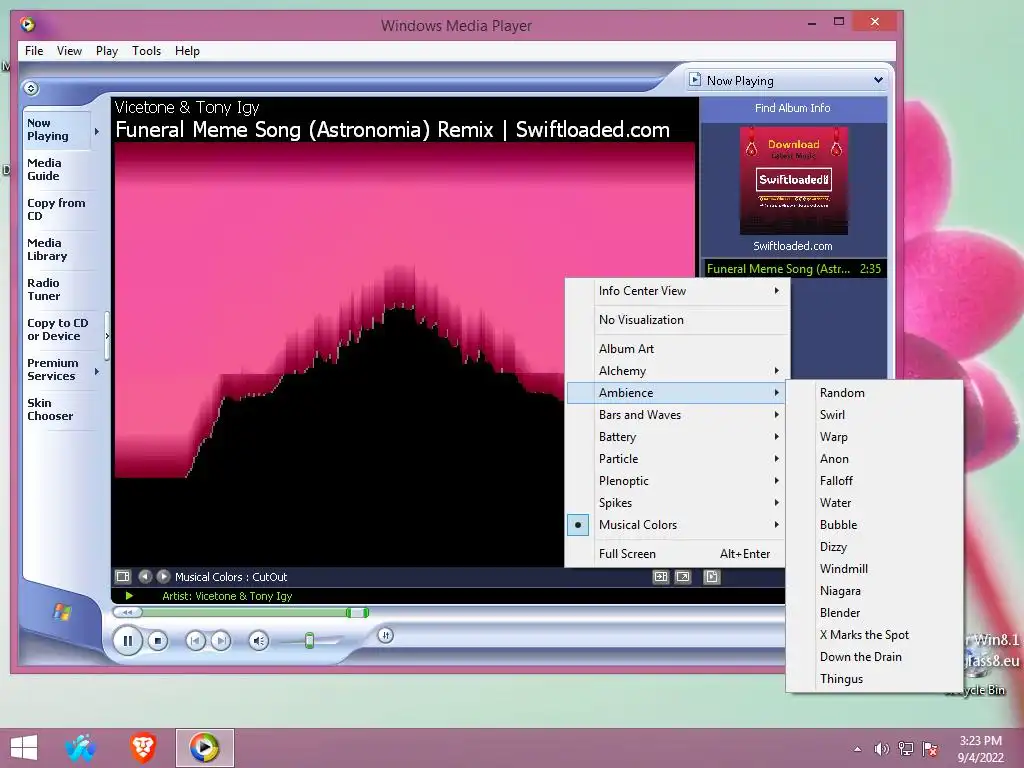The image size is (1024, 768).
Task: Collapse the sidebar with the edge arrow by Copy to CD
Action: 107,336
